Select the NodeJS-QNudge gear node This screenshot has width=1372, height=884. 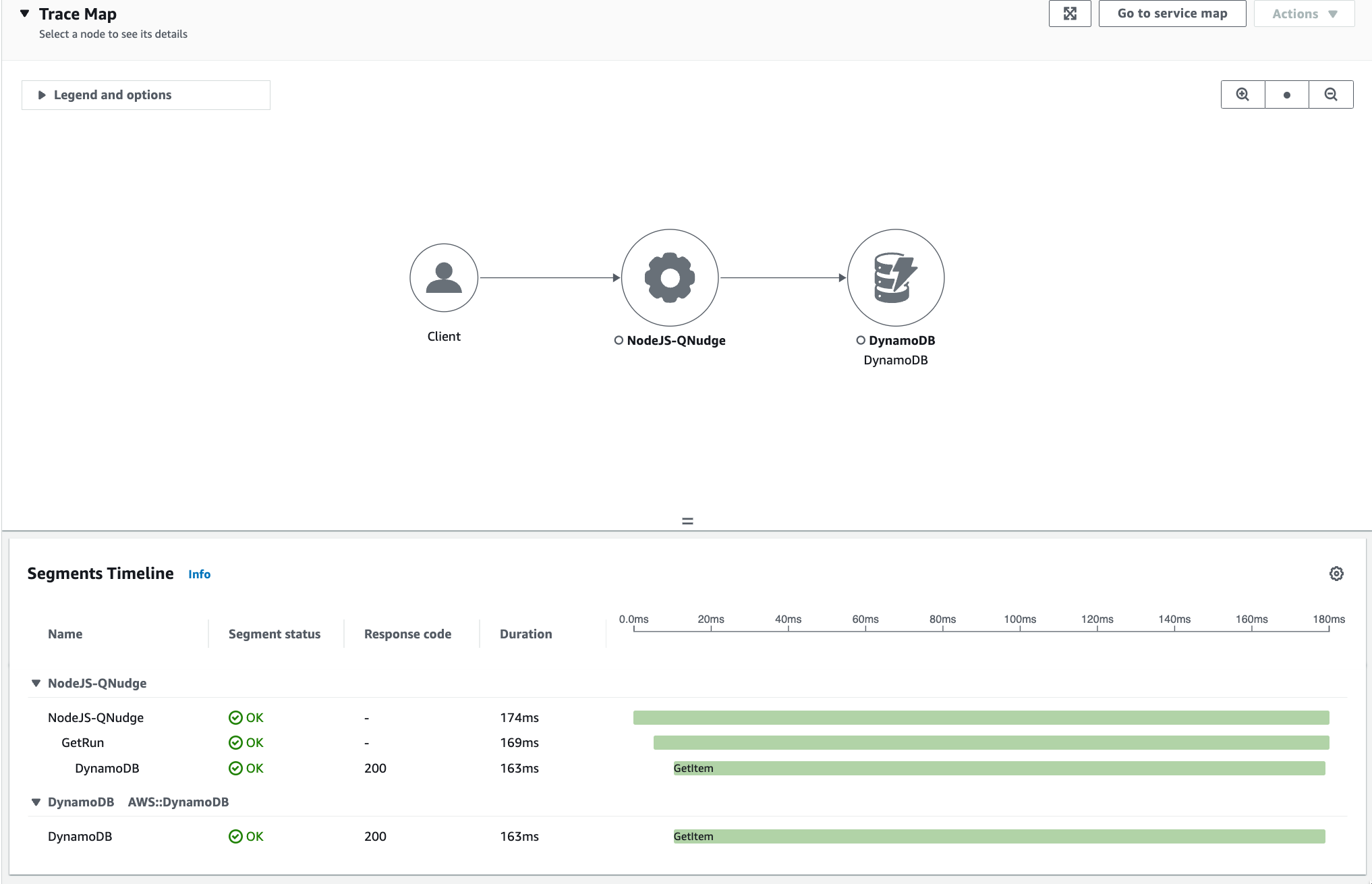click(669, 277)
